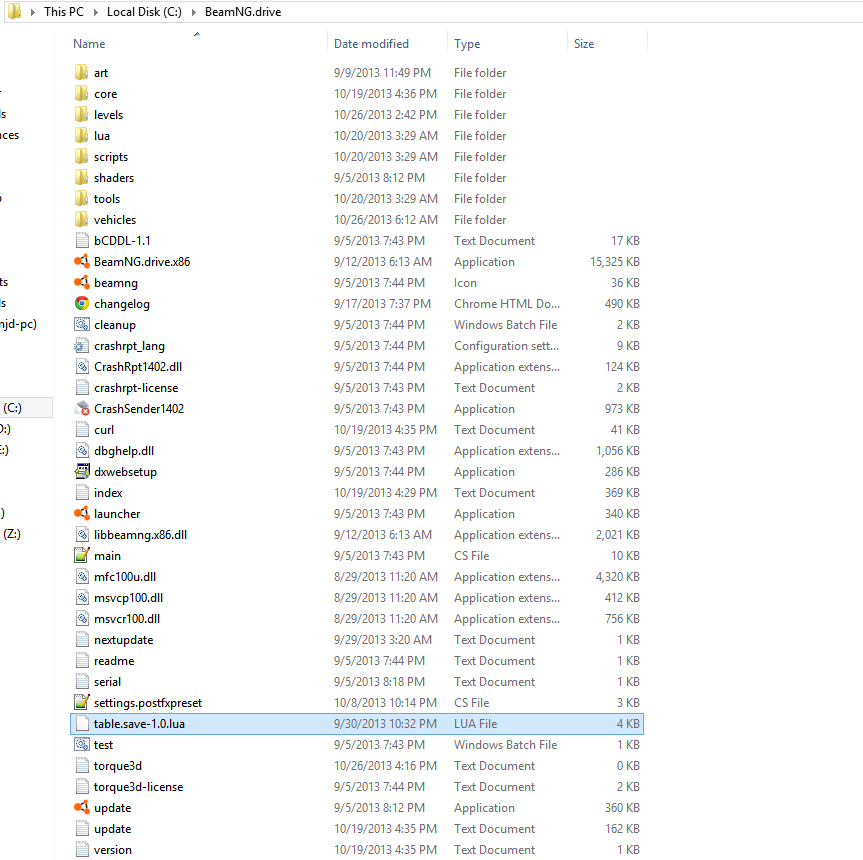Sort by the Size column header

coord(584,43)
